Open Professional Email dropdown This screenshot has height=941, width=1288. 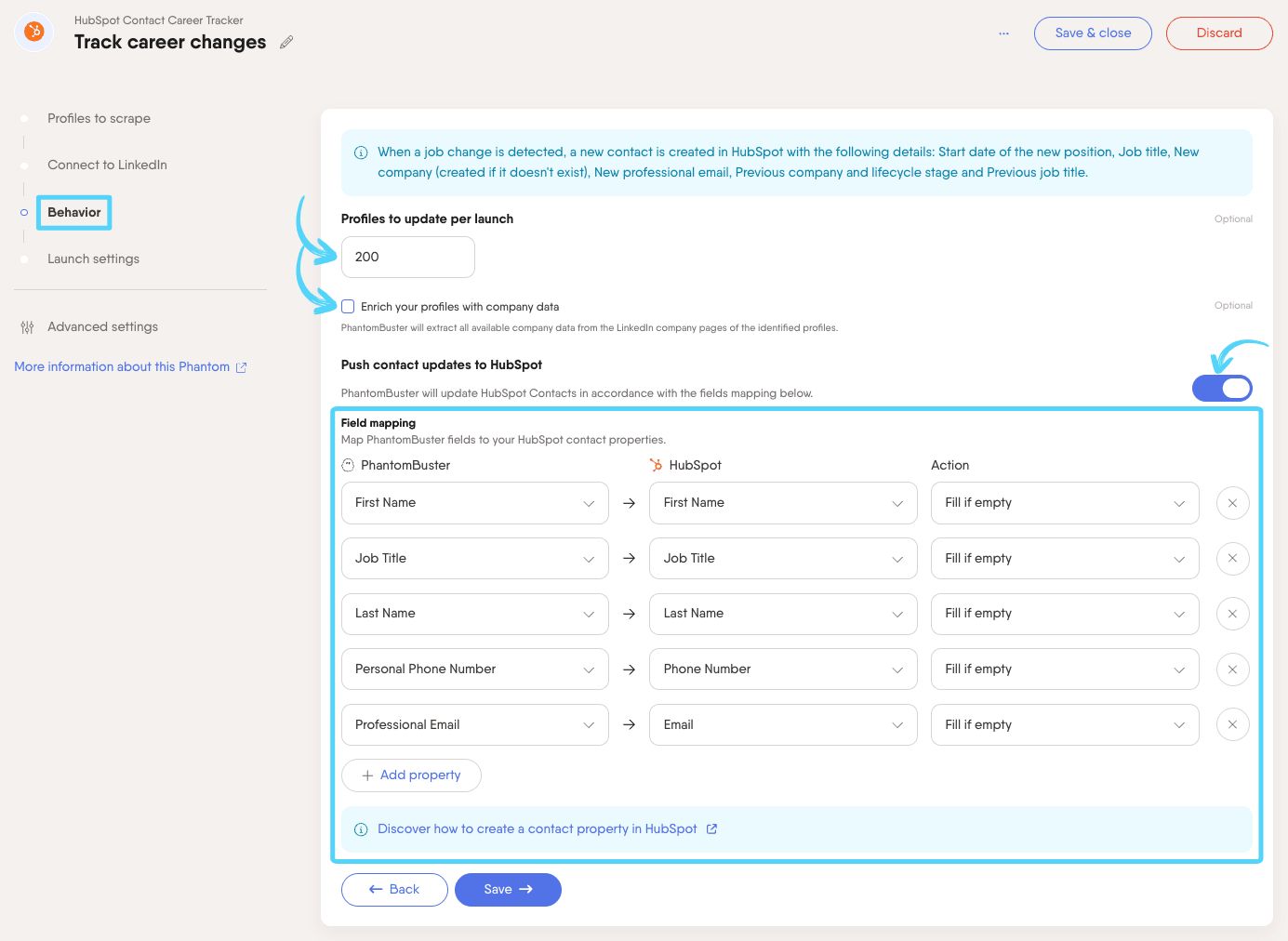tap(475, 725)
